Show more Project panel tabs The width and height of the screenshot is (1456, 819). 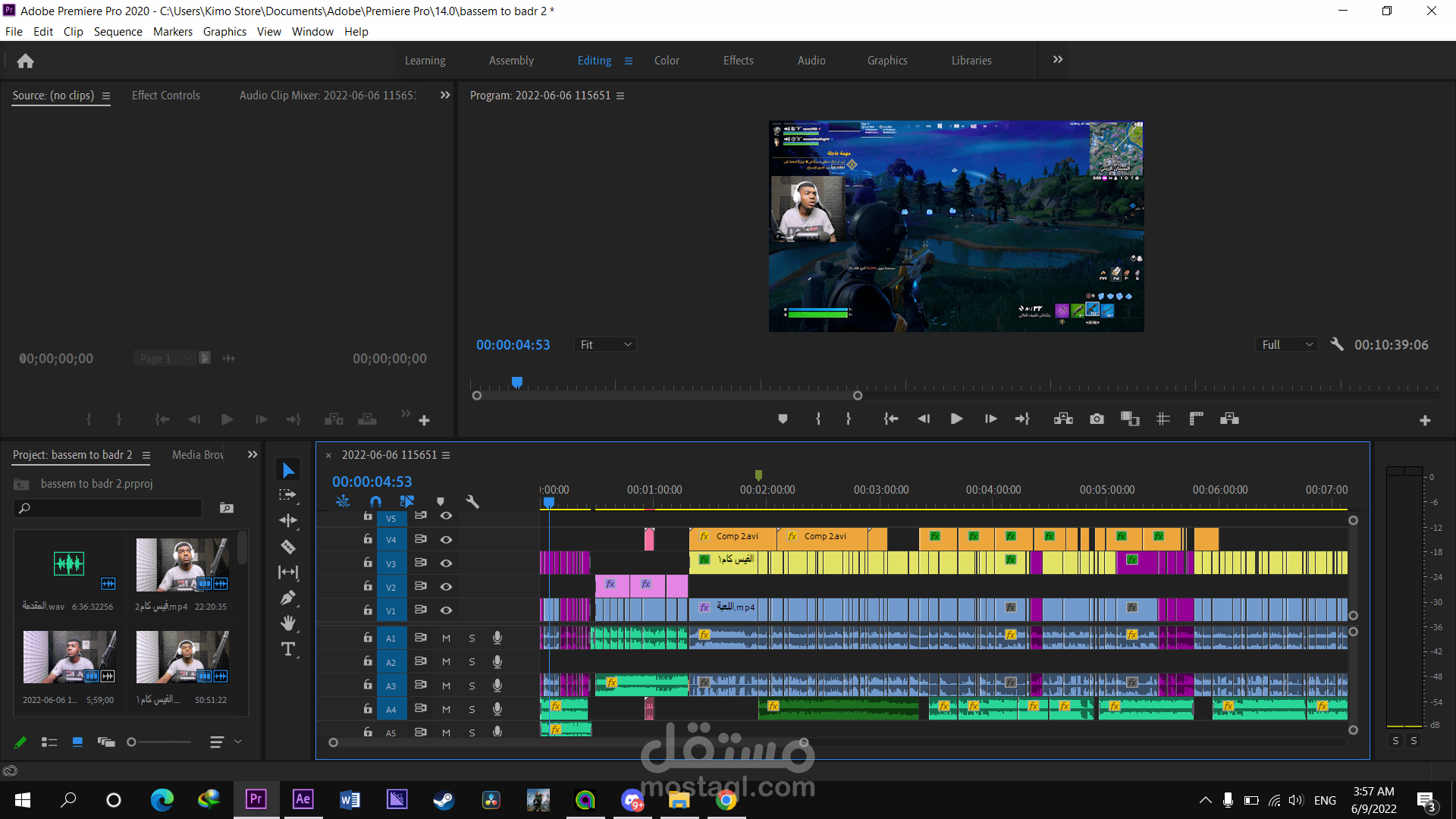[x=253, y=454]
